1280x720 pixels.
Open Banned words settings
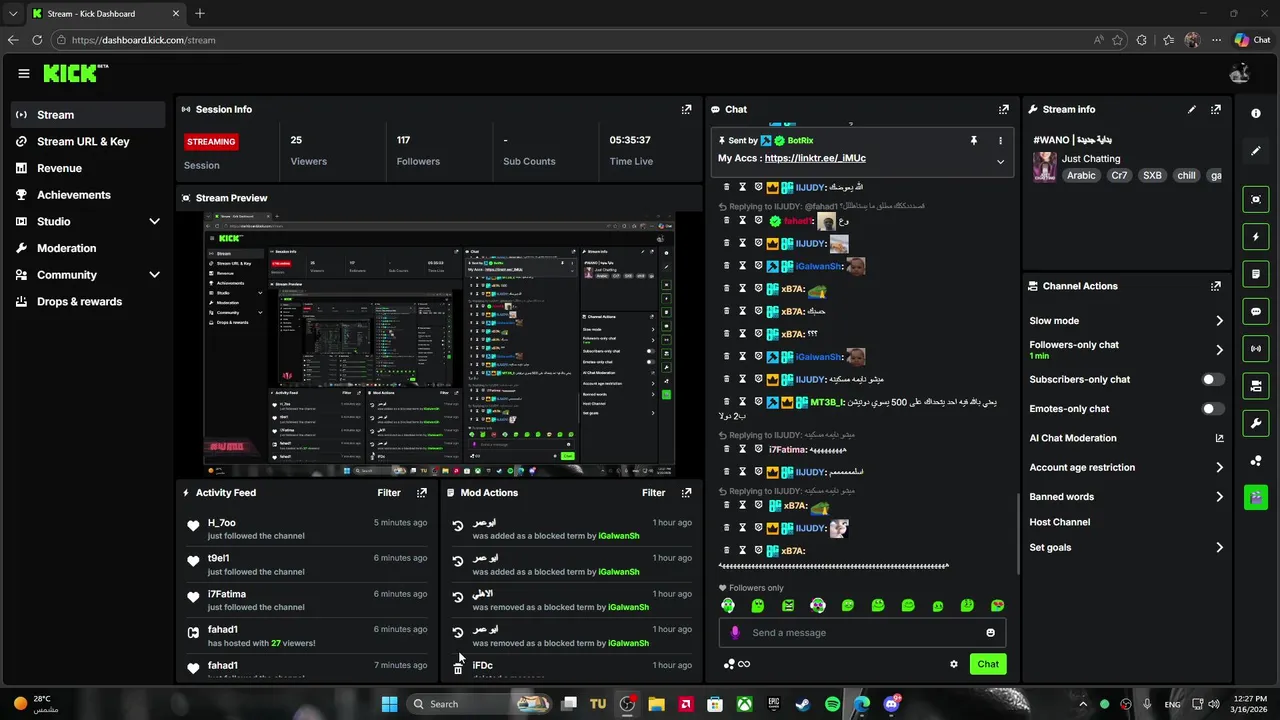pyautogui.click(x=1127, y=497)
